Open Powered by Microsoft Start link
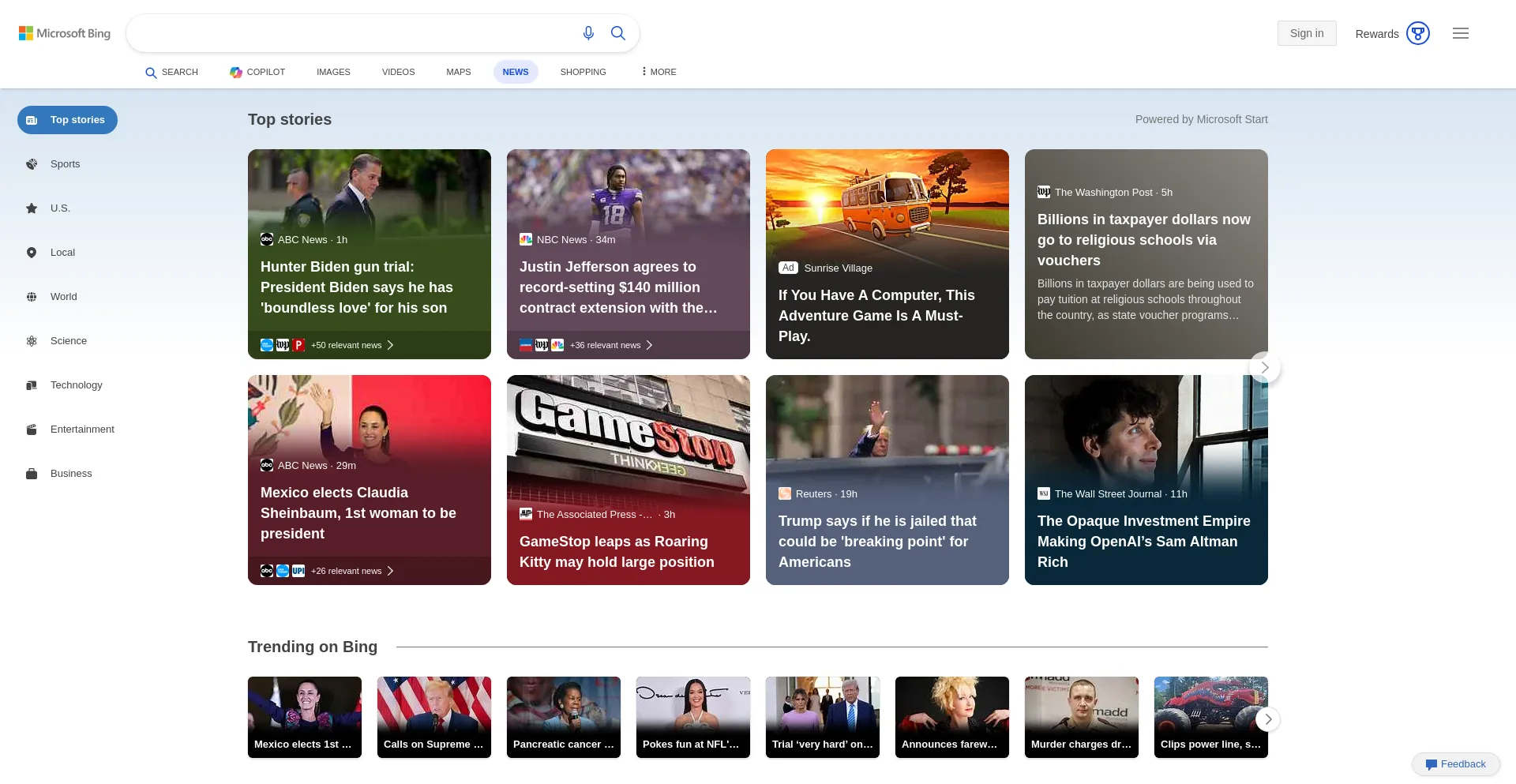The height and width of the screenshot is (784, 1516). [x=1201, y=119]
